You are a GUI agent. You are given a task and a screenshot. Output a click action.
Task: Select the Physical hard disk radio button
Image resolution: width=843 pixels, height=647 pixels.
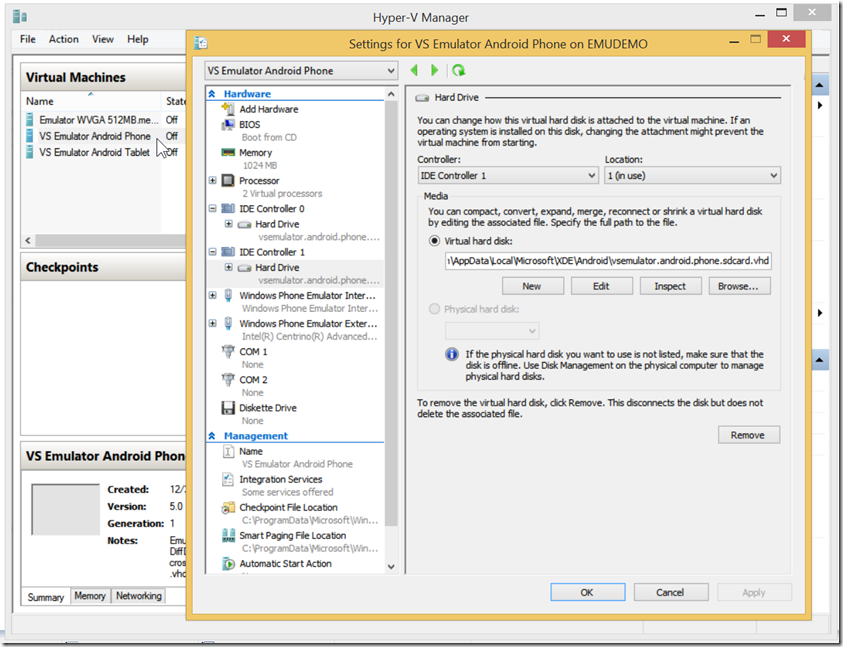click(434, 309)
